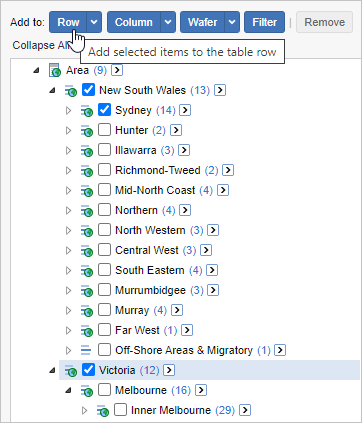Screen dimensions: 362x423
Task: Click the arrow button next to Central West
Action: coord(206,250)
